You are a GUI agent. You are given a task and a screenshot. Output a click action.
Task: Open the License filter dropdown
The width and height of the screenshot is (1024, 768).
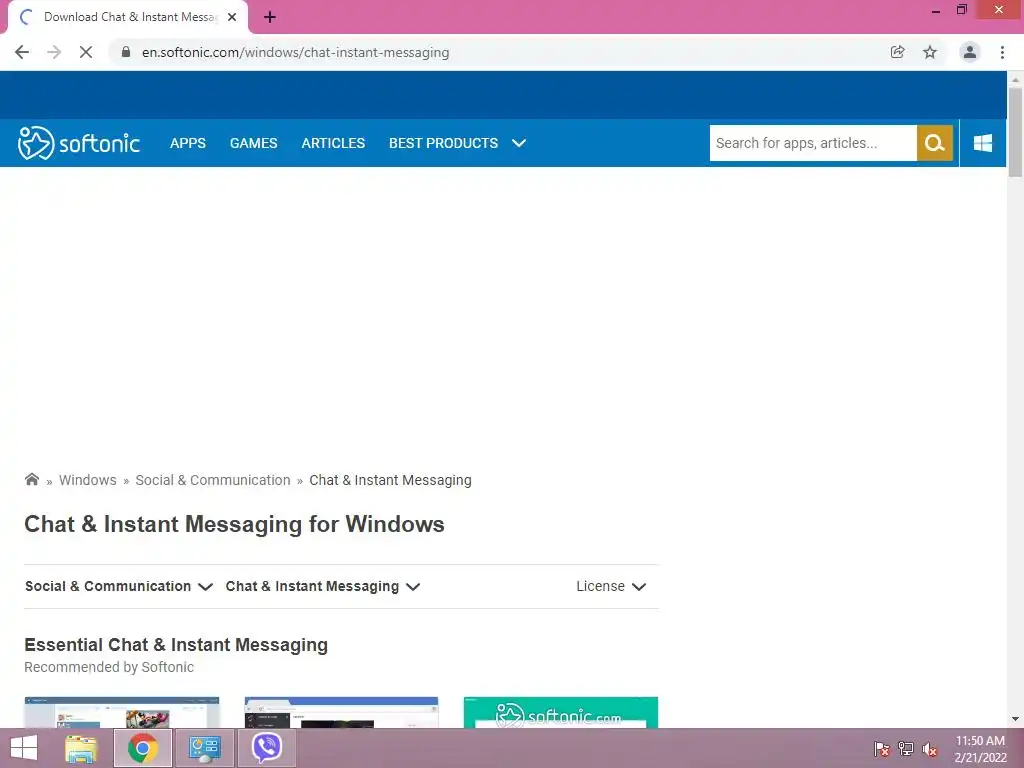[611, 586]
